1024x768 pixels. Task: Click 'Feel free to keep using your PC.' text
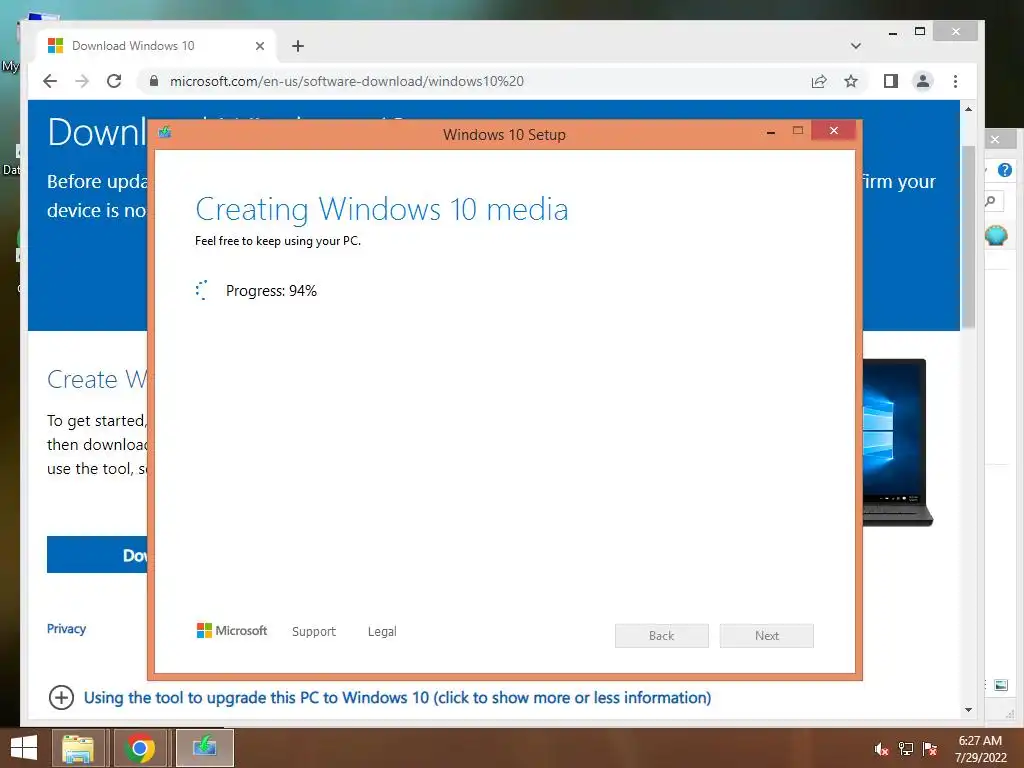click(x=278, y=241)
